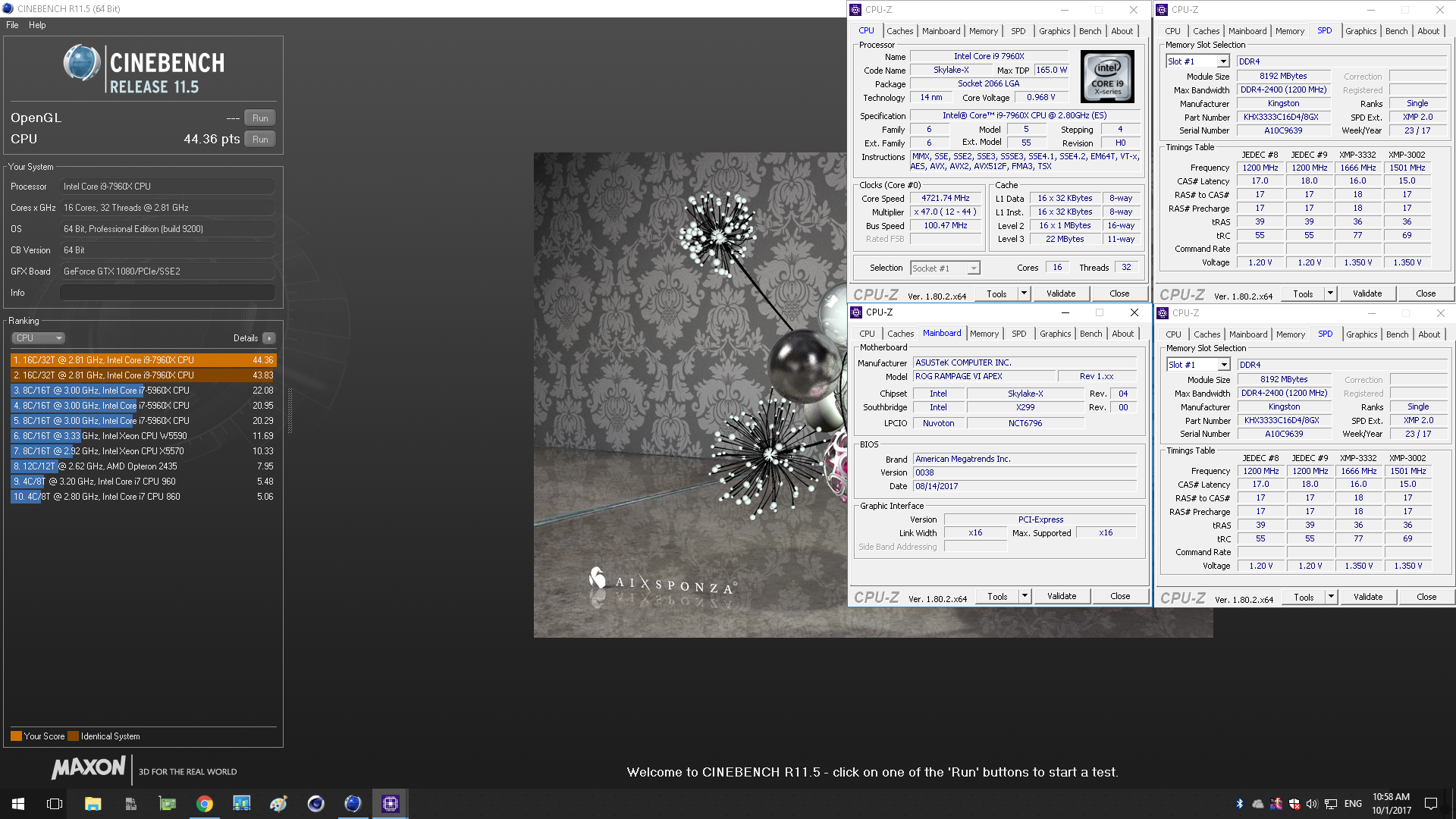The image size is (1456, 819).
Task: Click the Cinebench render preview image
Action: [x=690, y=395]
